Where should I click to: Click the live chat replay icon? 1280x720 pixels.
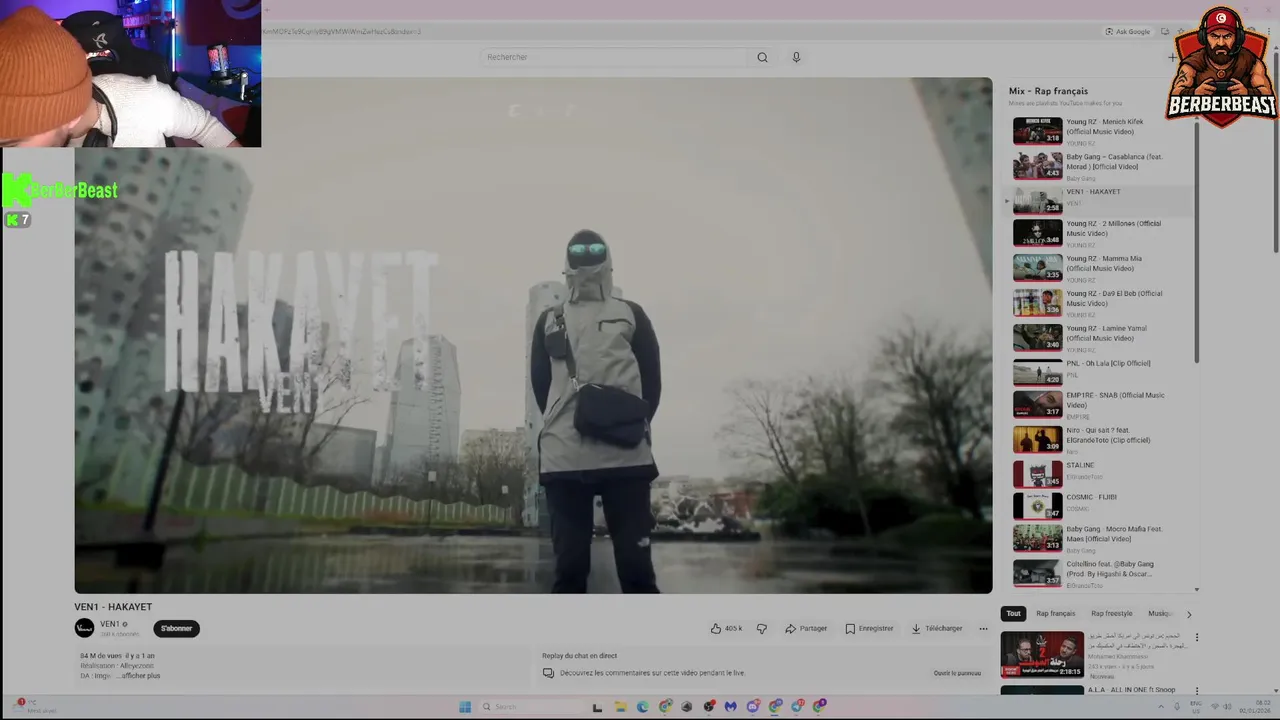548,673
